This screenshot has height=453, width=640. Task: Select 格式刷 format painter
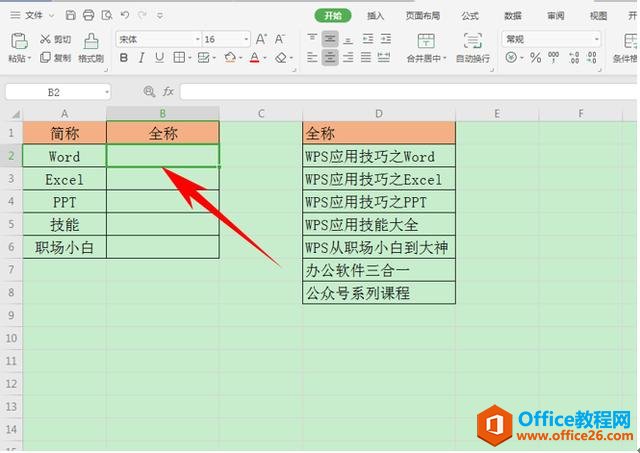[x=91, y=48]
